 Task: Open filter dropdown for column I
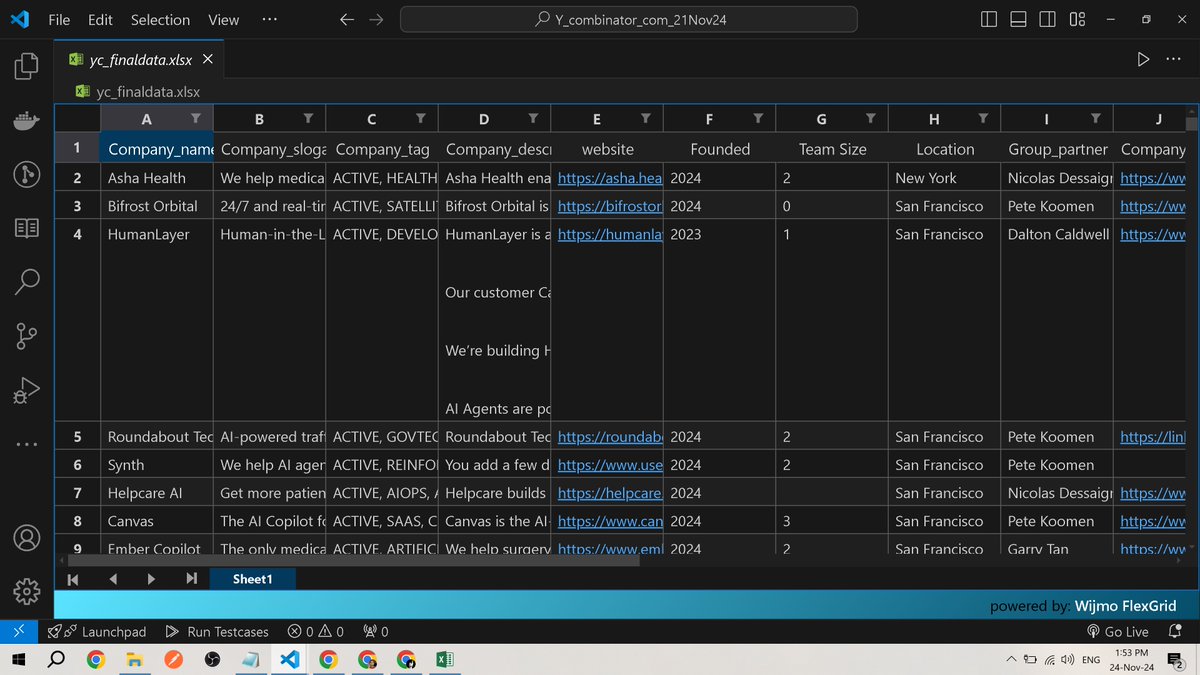pos(1096,119)
